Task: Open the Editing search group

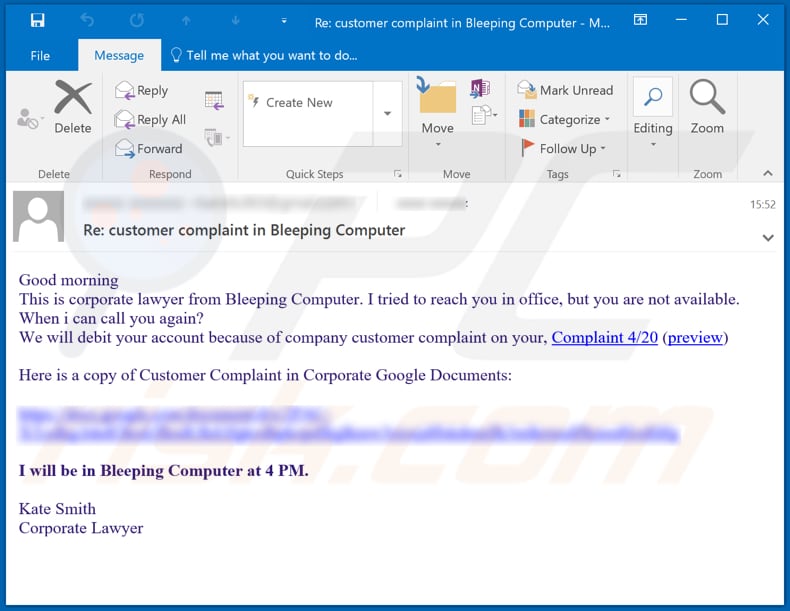Action: (x=653, y=113)
